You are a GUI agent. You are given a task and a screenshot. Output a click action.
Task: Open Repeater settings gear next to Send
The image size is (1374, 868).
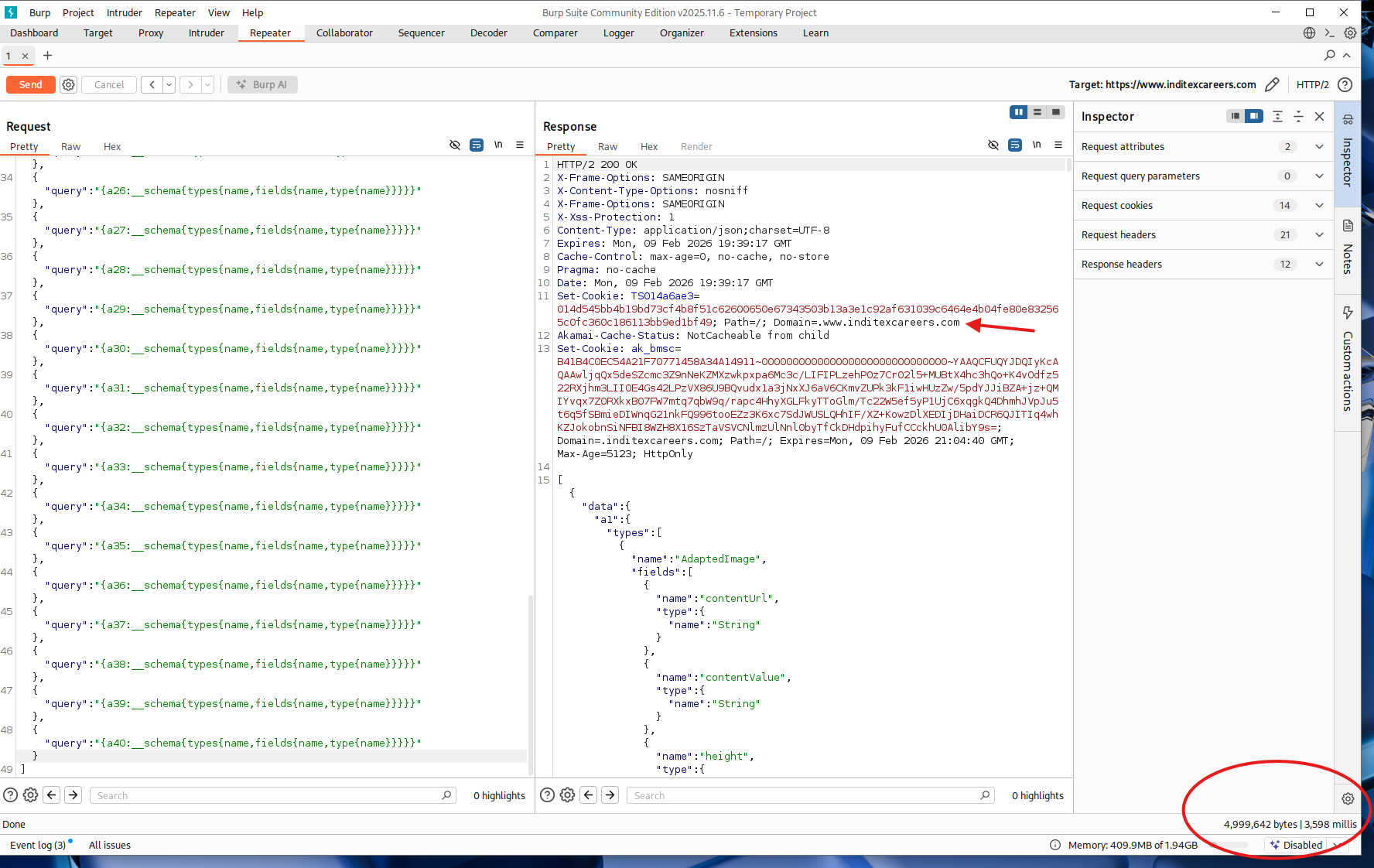[69, 84]
